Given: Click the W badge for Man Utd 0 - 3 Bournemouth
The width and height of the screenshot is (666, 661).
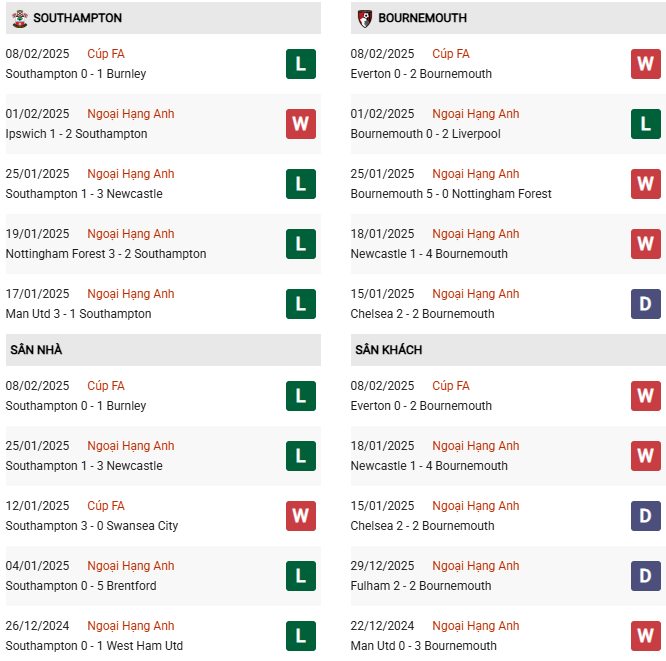Looking at the screenshot, I should click(x=645, y=636).
